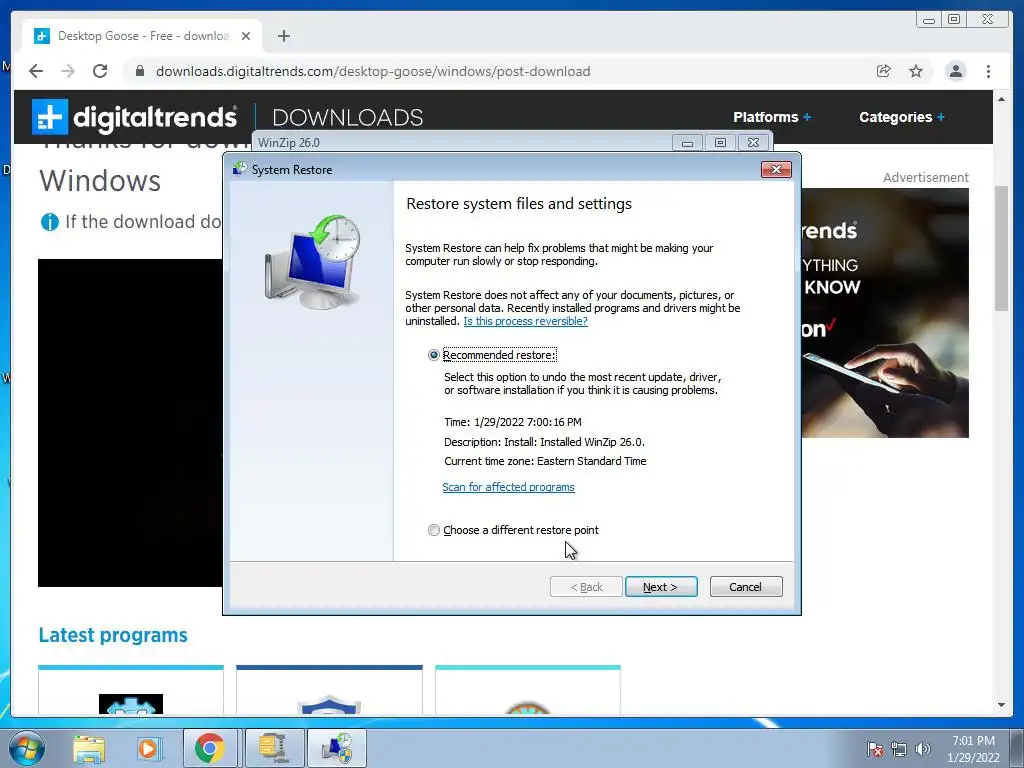Open Windows Explorer from the taskbar
The image size is (1024, 768).
89,748
